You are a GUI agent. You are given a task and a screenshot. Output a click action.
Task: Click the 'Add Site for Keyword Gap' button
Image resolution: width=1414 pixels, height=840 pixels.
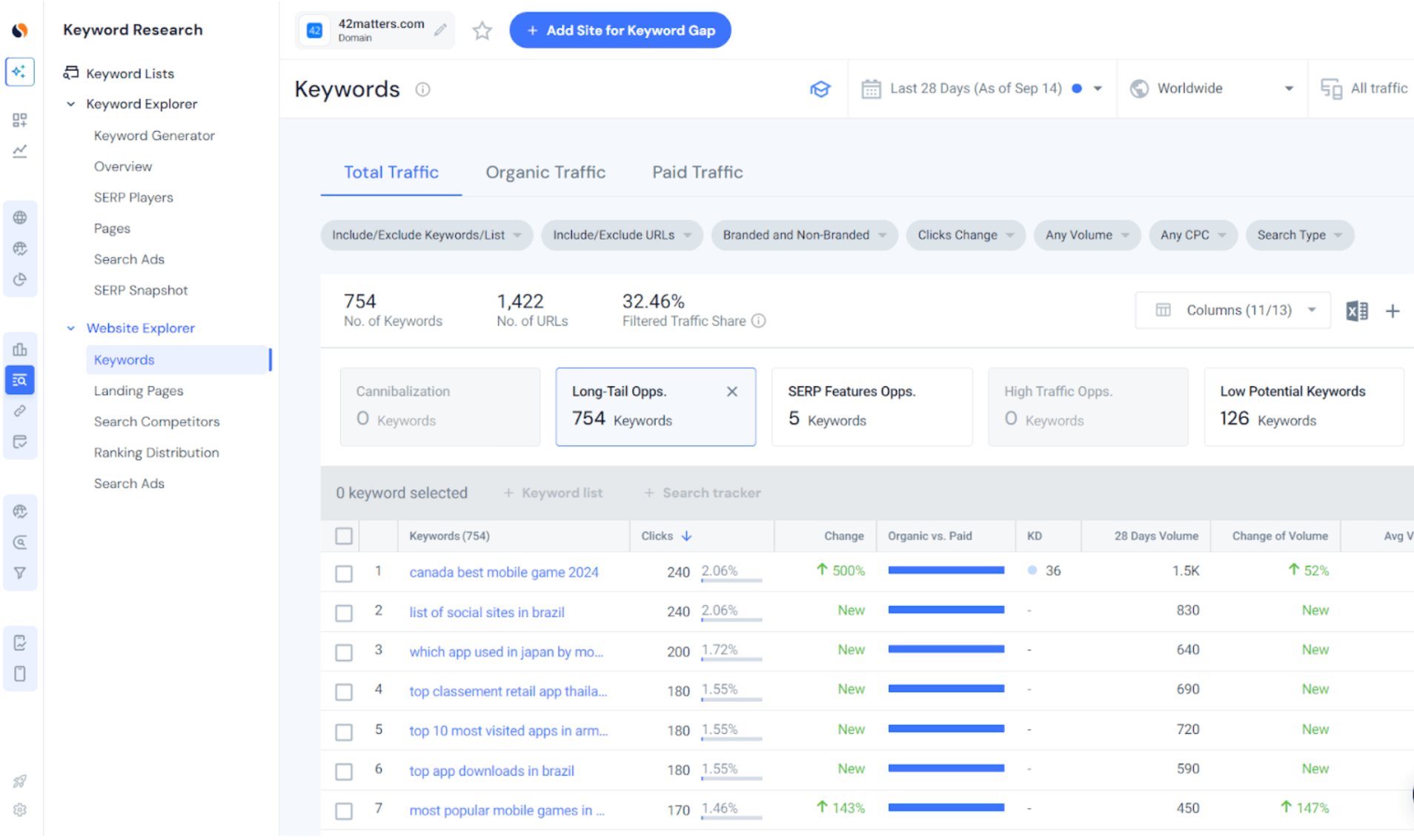click(620, 30)
